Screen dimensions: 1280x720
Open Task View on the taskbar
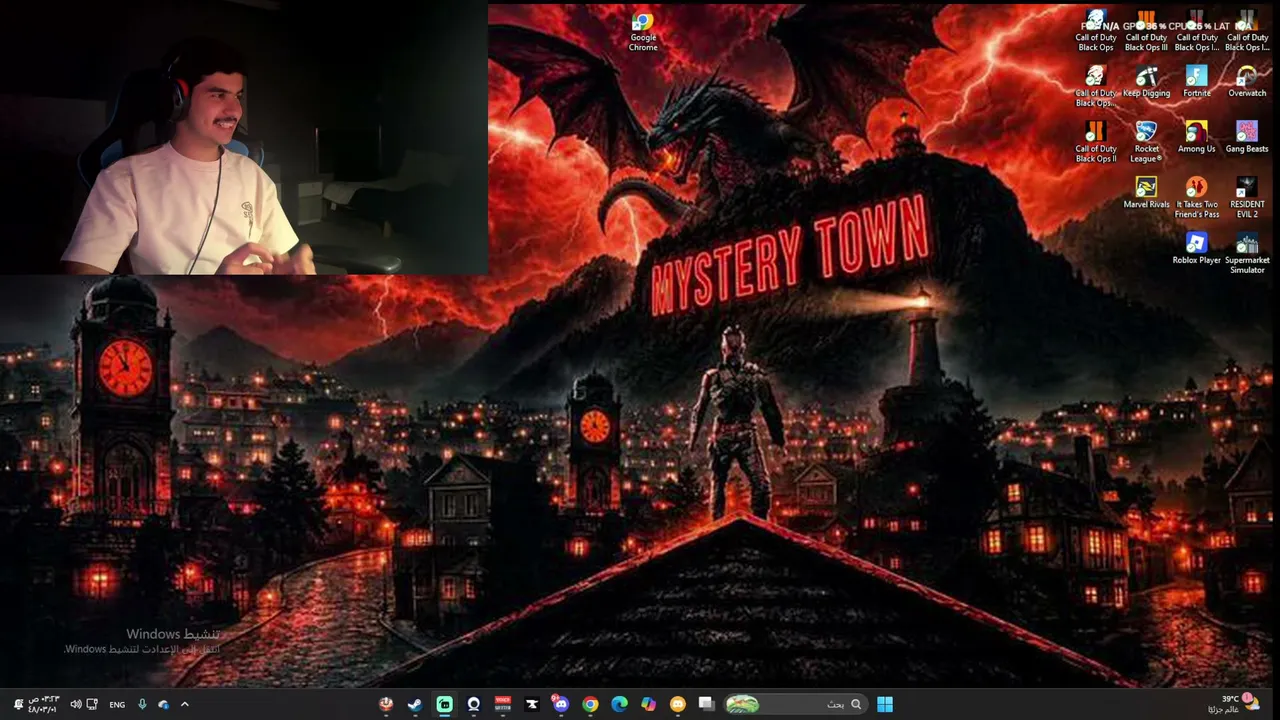(706, 704)
